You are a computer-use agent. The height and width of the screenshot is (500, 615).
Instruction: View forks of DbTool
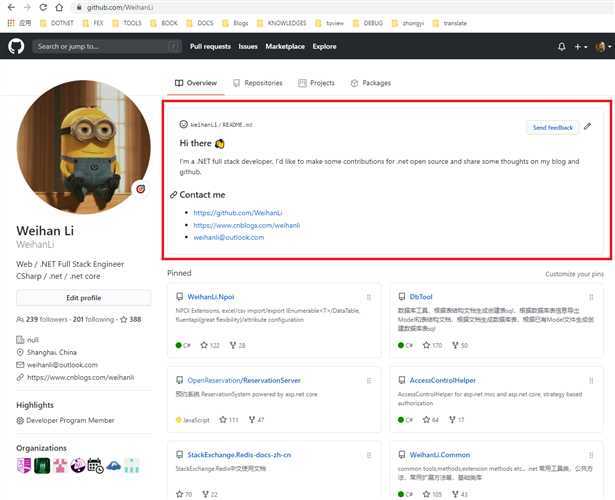coord(460,345)
